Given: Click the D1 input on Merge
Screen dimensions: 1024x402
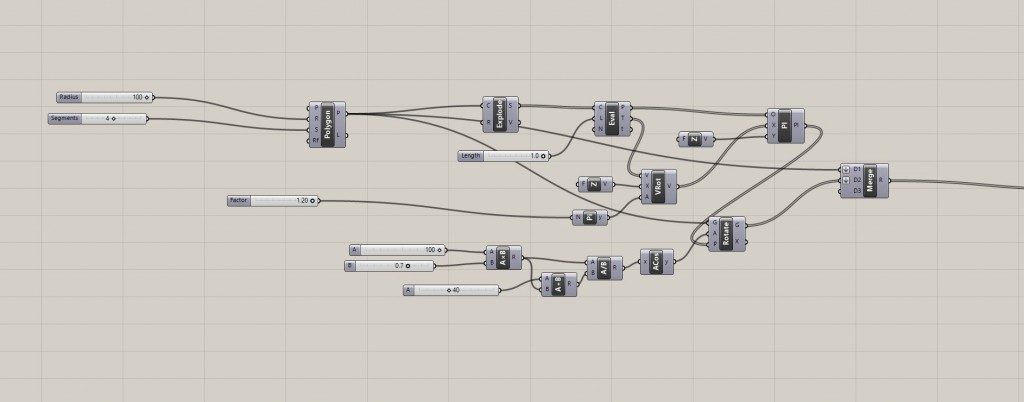Looking at the screenshot, I should click(x=857, y=169).
